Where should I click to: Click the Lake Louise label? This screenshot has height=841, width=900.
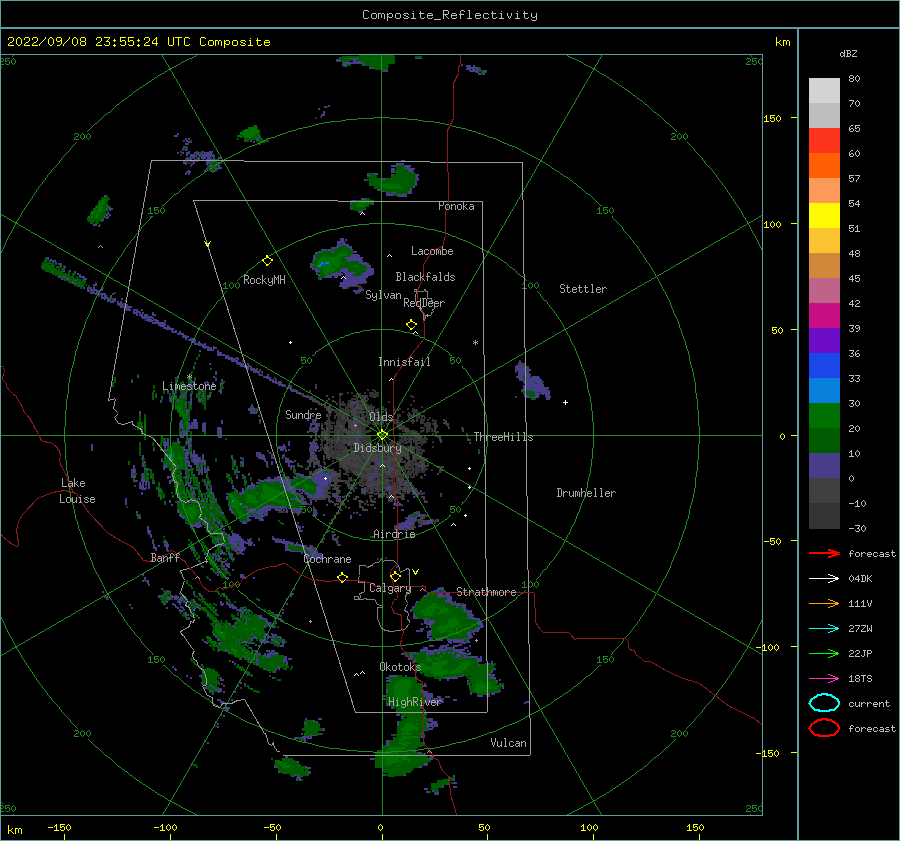coord(77,491)
